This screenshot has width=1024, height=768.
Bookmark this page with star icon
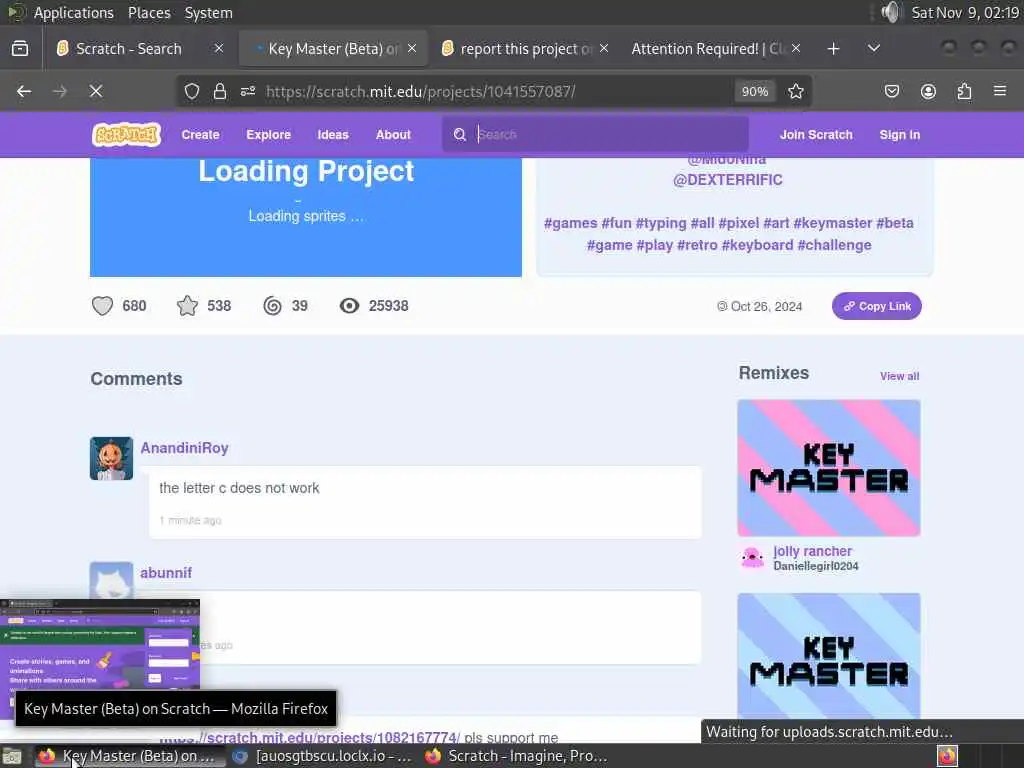click(795, 91)
